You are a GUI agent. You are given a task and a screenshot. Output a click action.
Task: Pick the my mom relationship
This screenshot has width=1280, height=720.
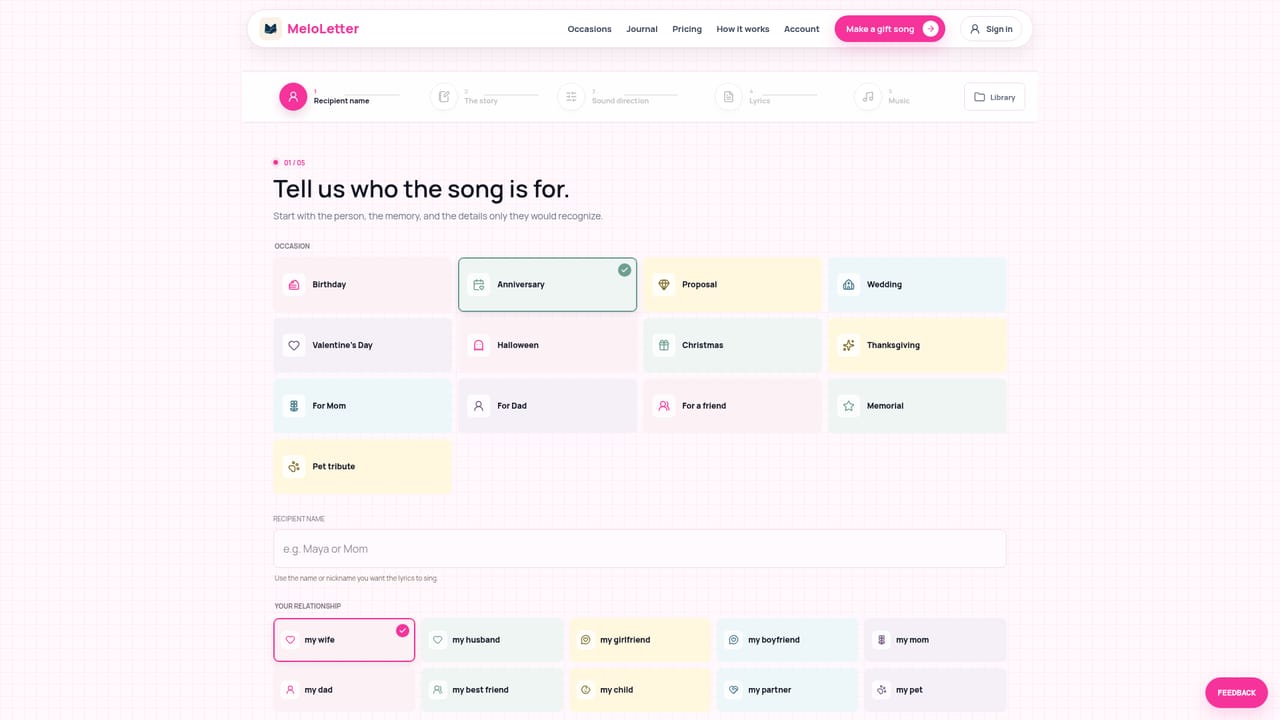[x=935, y=640]
